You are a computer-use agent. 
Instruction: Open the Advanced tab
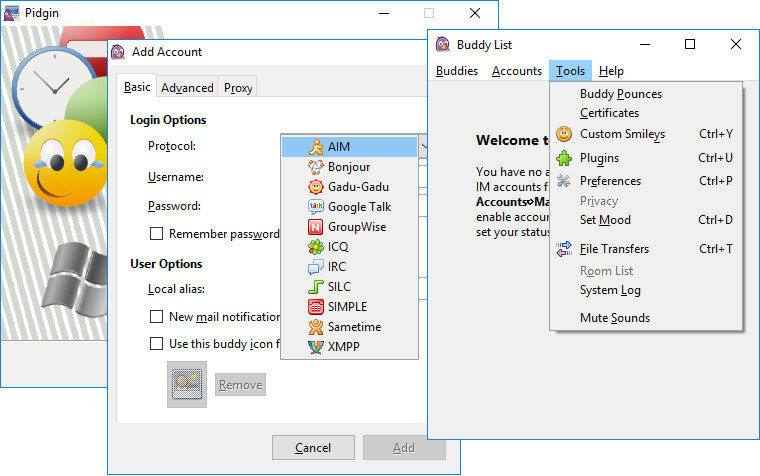pyautogui.click(x=187, y=88)
